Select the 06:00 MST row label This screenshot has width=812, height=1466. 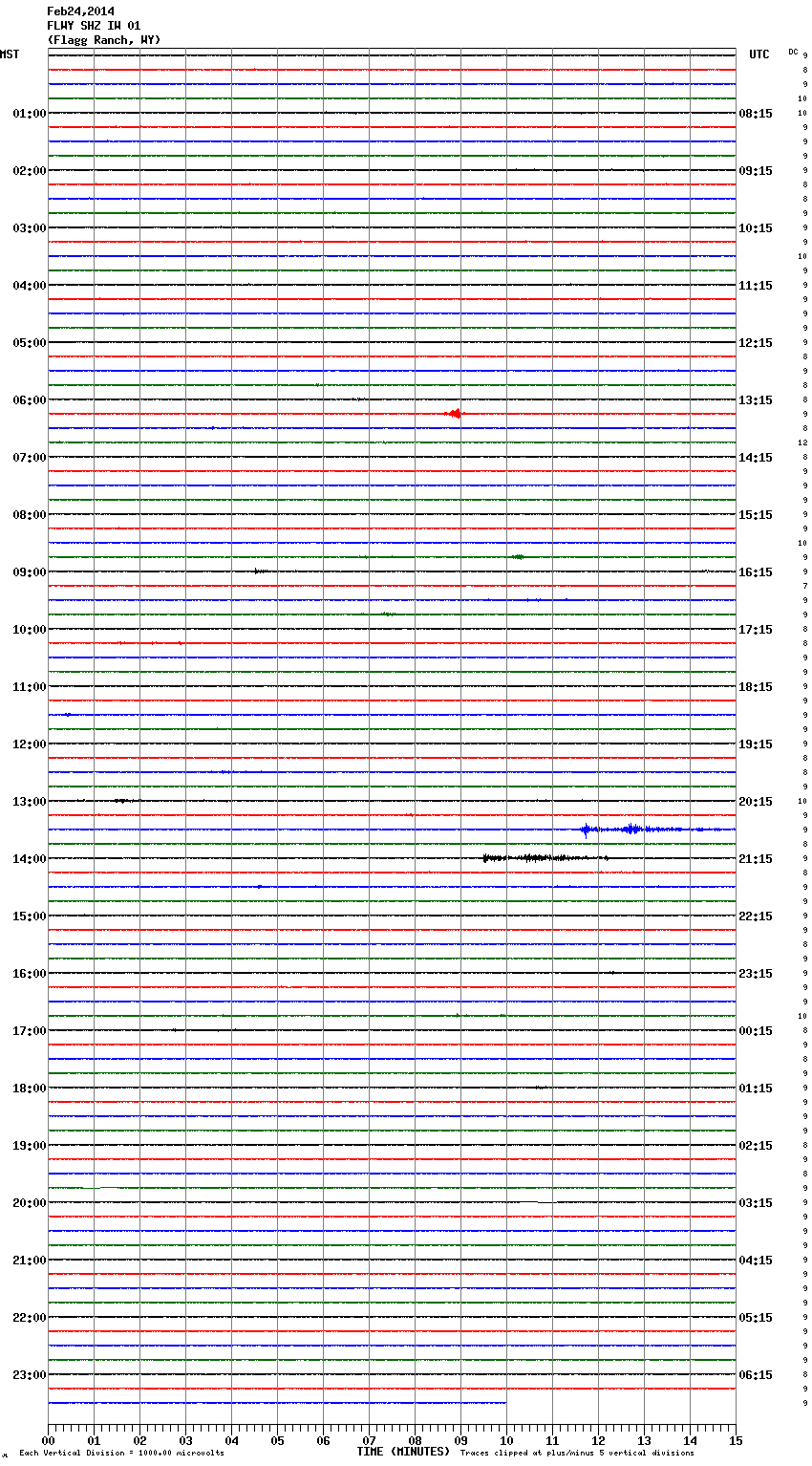pyautogui.click(x=29, y=400)
